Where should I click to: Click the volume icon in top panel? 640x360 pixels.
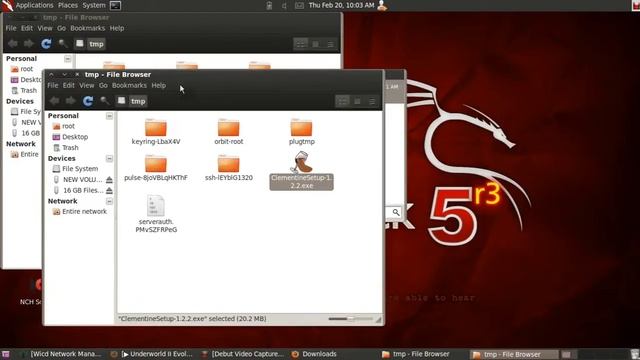point(284,6)
